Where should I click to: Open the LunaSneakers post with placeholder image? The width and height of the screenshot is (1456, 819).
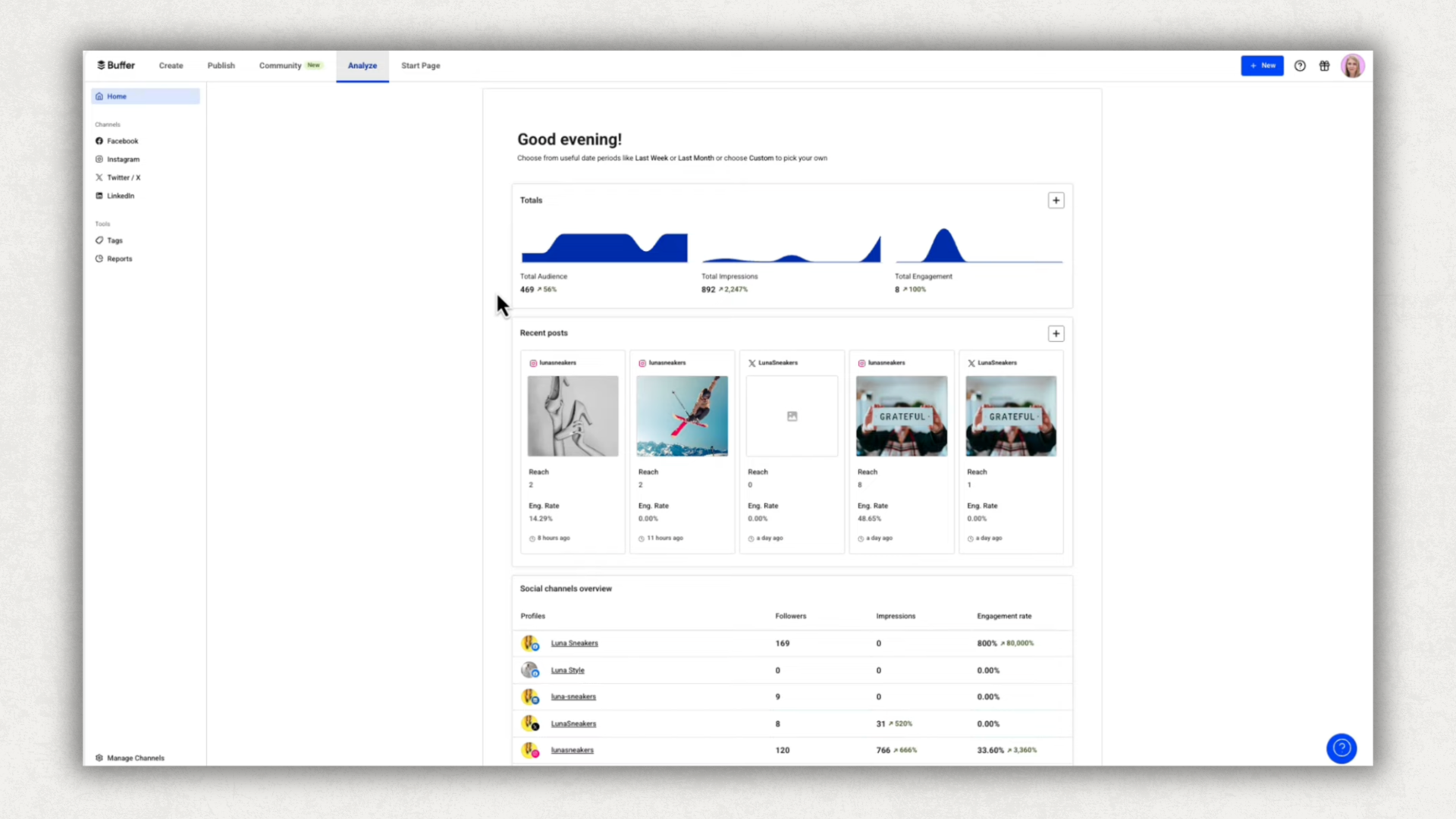pyautogui.click(x=792, y=416)
